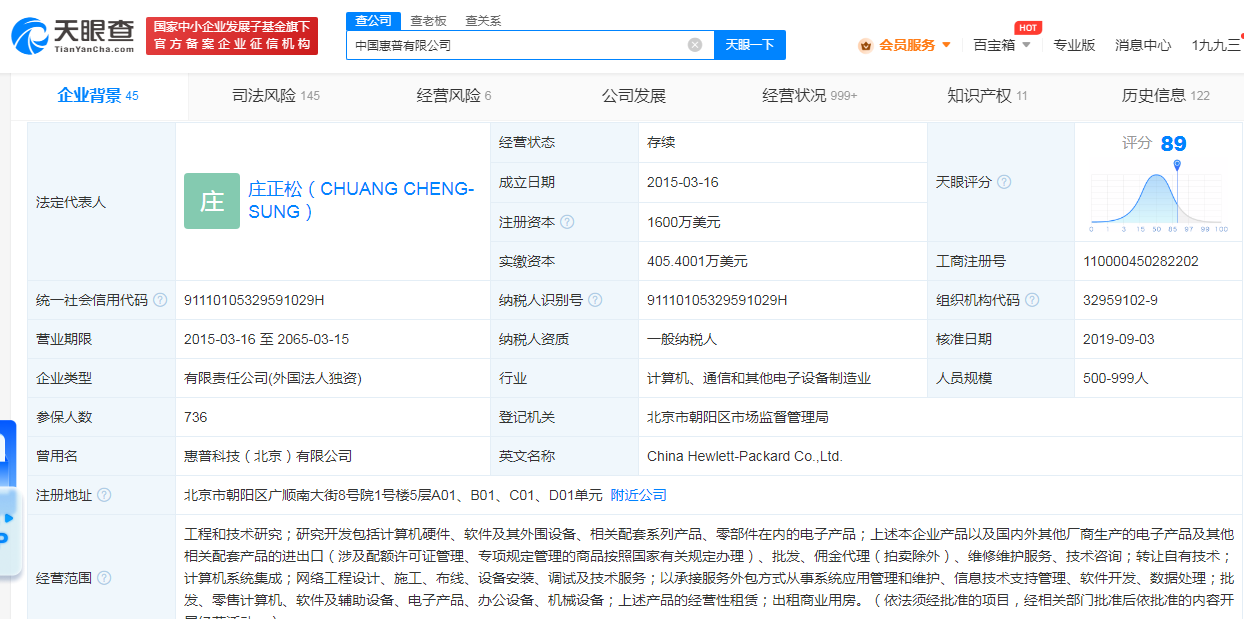The image size is (1244, 619).
Task: Click the 天眼一下 search button
Action: tap(750, 45)
